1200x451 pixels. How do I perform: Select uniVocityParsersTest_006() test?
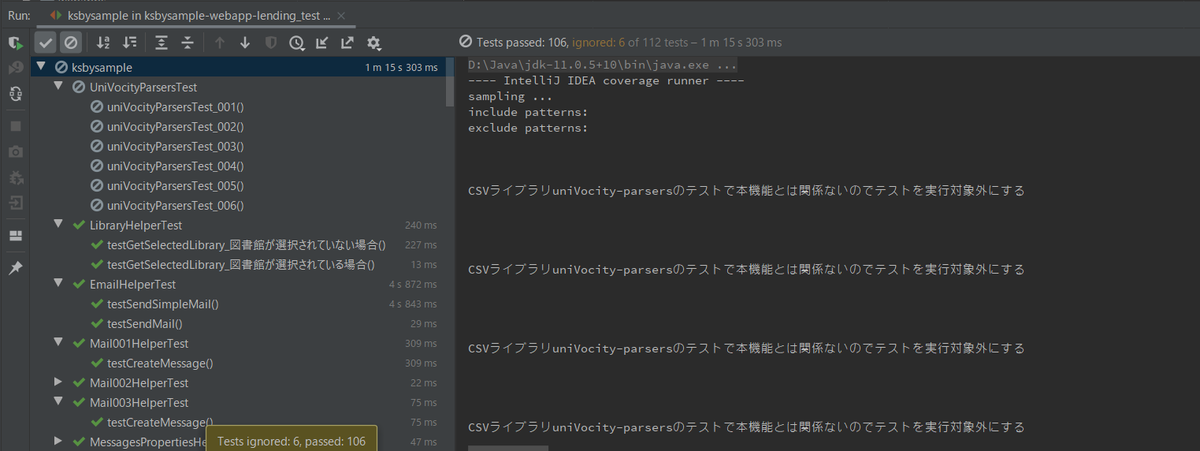pyautogui.click(x=174, y=205)
